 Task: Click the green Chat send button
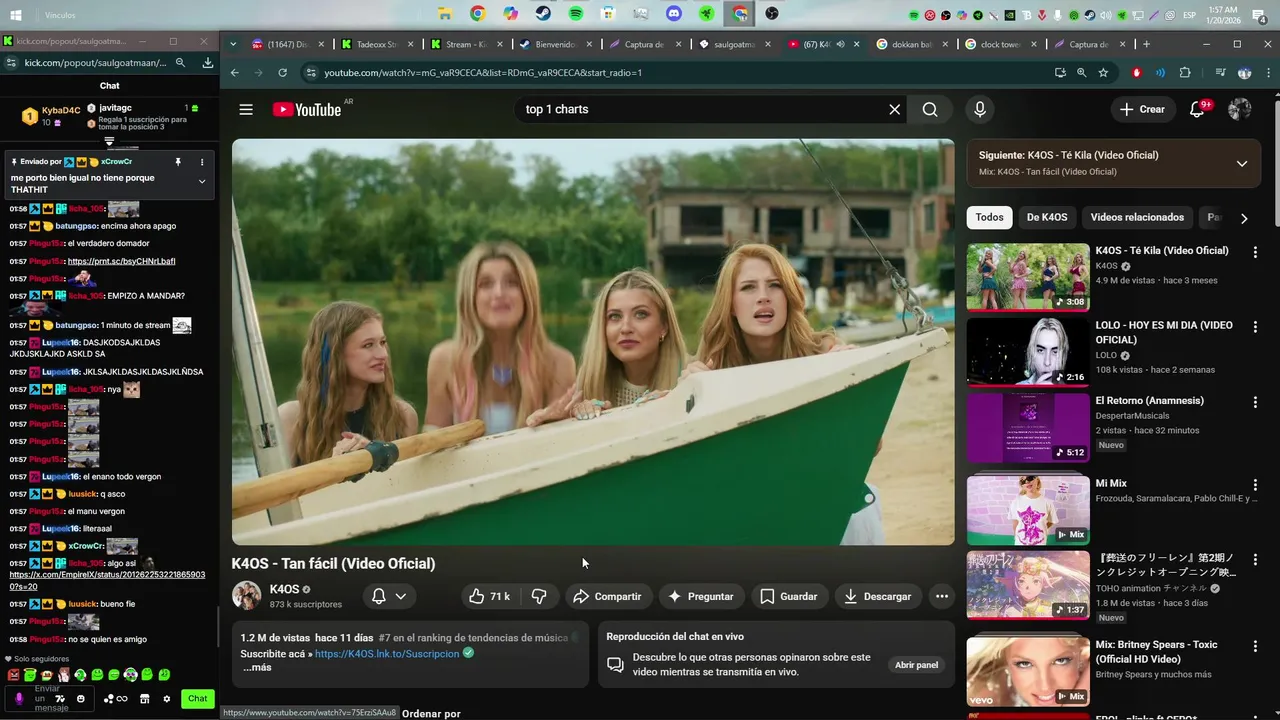[x=198, y=699]
